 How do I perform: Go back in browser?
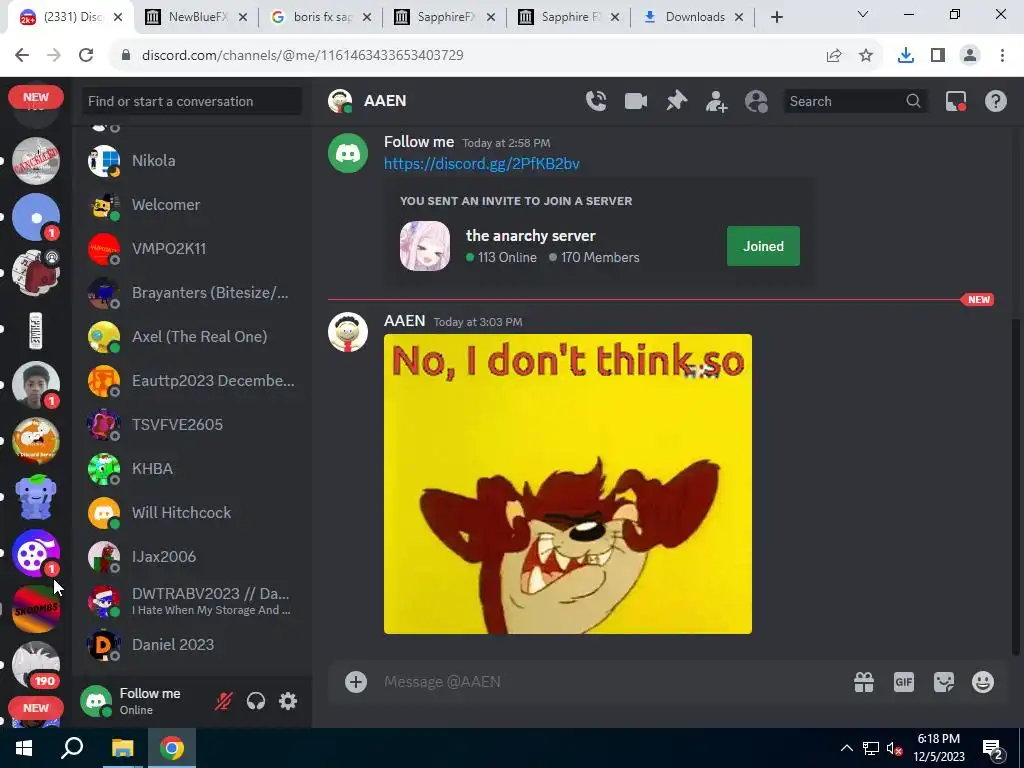click(x=22, y=56)
